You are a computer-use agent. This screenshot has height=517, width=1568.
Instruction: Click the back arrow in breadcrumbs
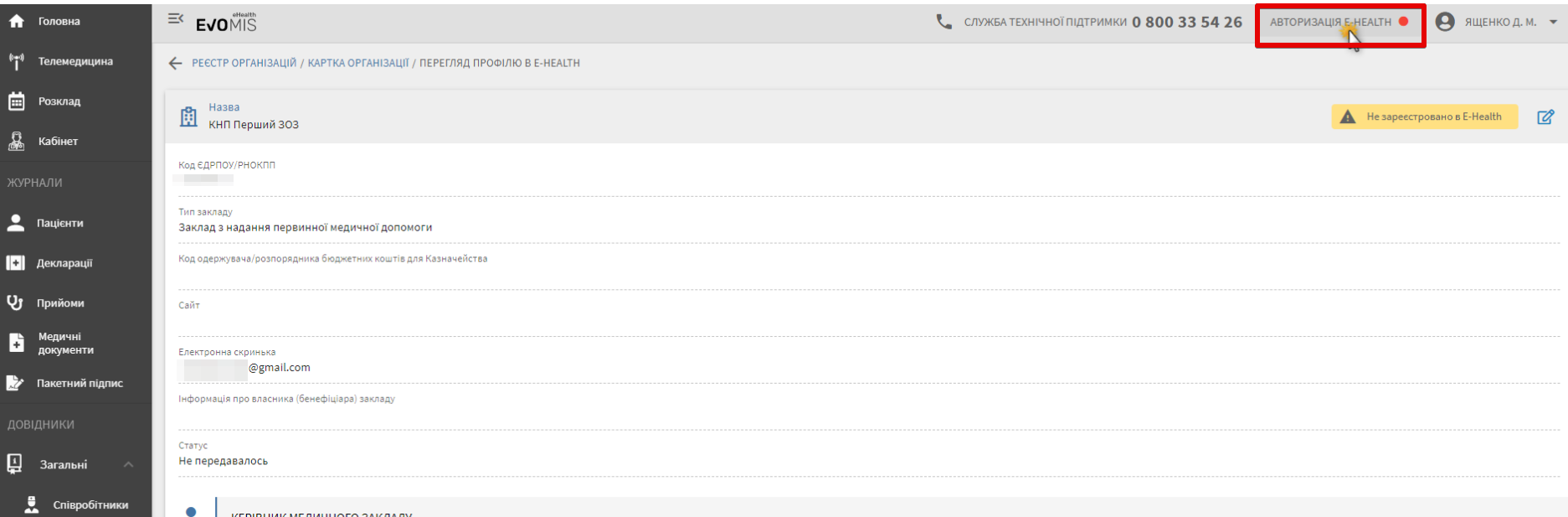pyautogui.click(x=175, y=63)
